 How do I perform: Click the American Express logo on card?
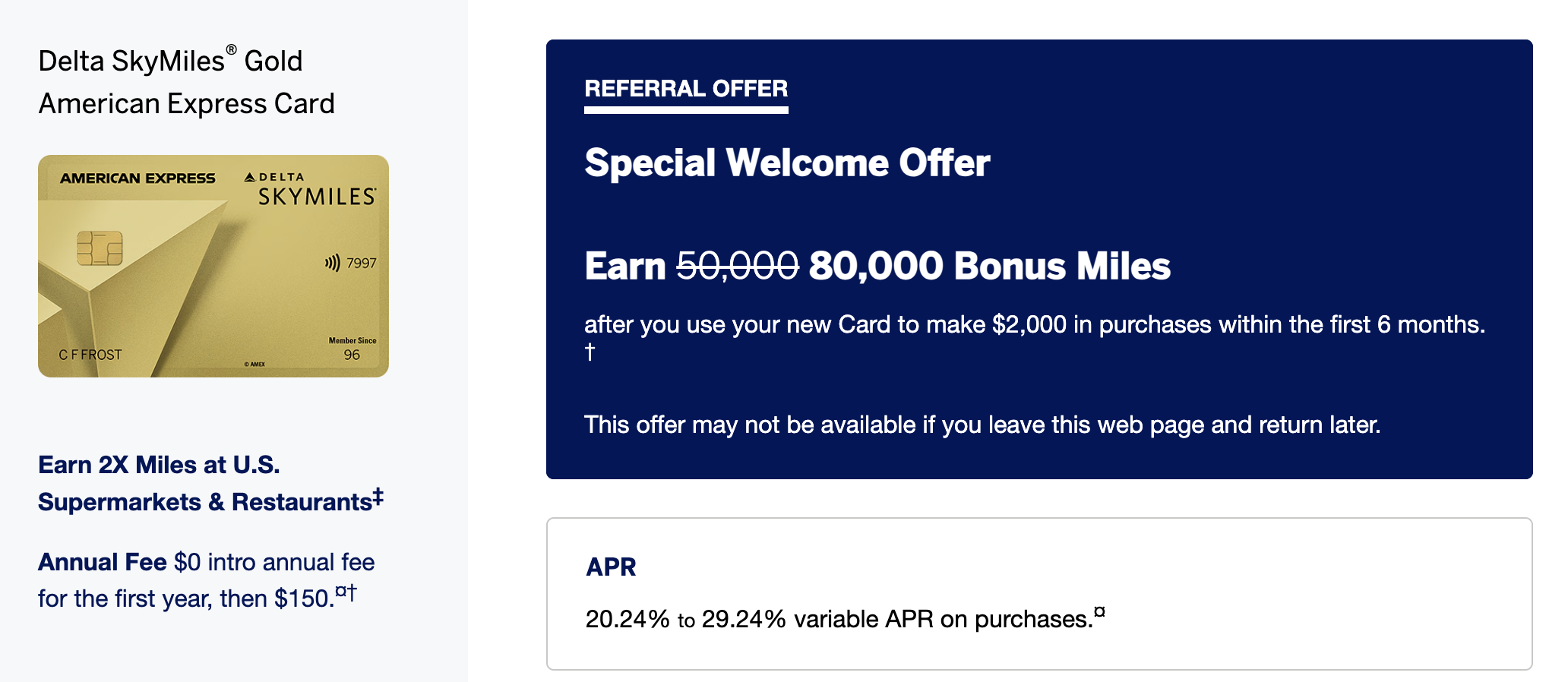pos(138,178)
